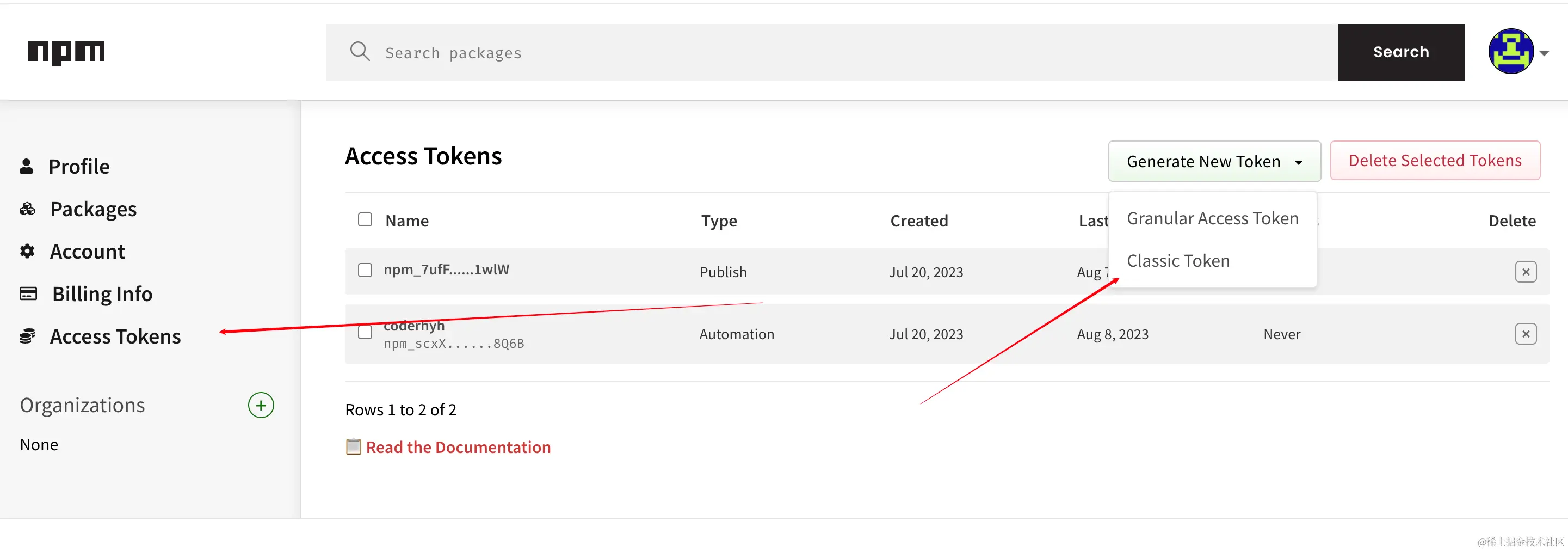
Task: Click the Billing Info card icon
Action: (28, 294)
